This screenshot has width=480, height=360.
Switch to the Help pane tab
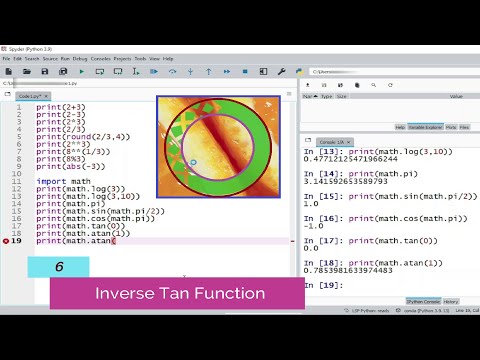point(400,127)
